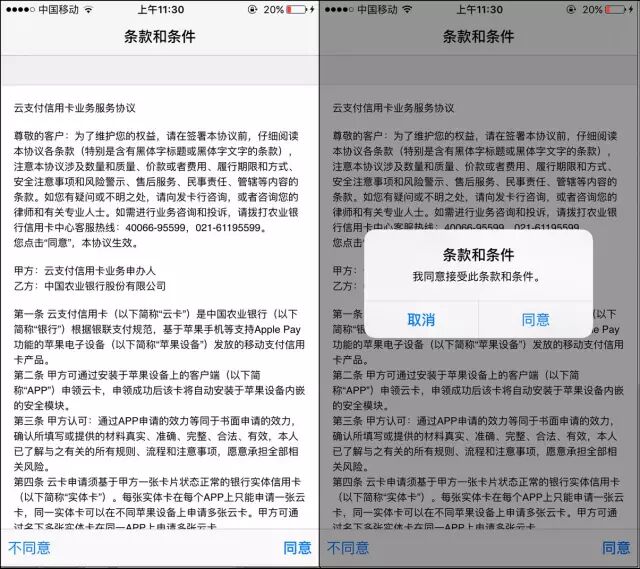Tap left screen's 云支付信用卡业务服务协议 heading
Screen dimensions: 640x569
(75, 108)
